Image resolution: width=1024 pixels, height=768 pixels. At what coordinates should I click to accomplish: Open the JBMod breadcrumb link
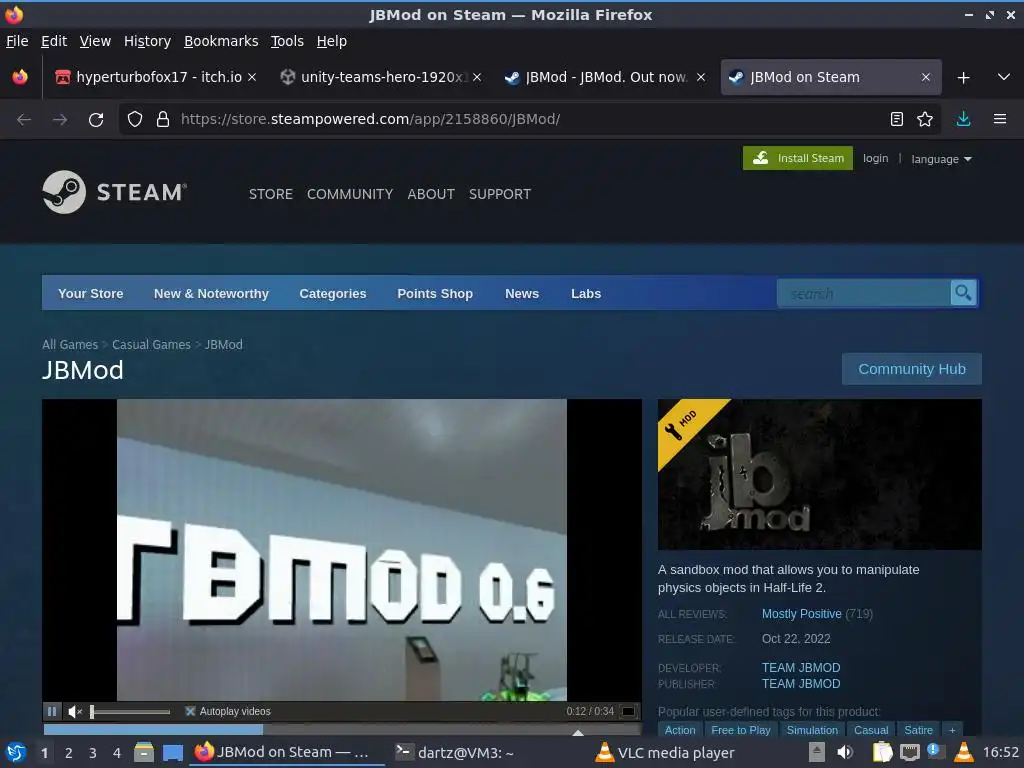(223, 344)
